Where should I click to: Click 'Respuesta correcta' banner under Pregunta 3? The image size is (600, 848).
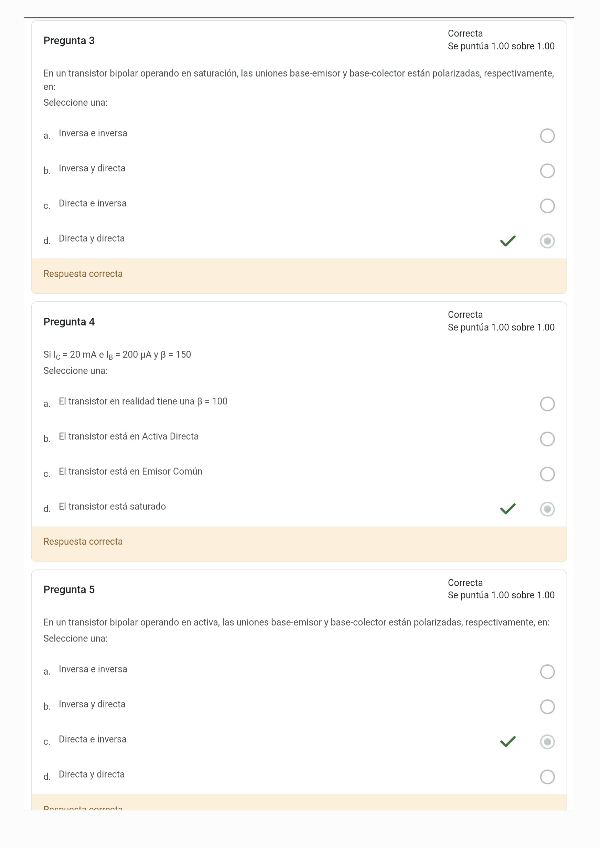point(83,274)
